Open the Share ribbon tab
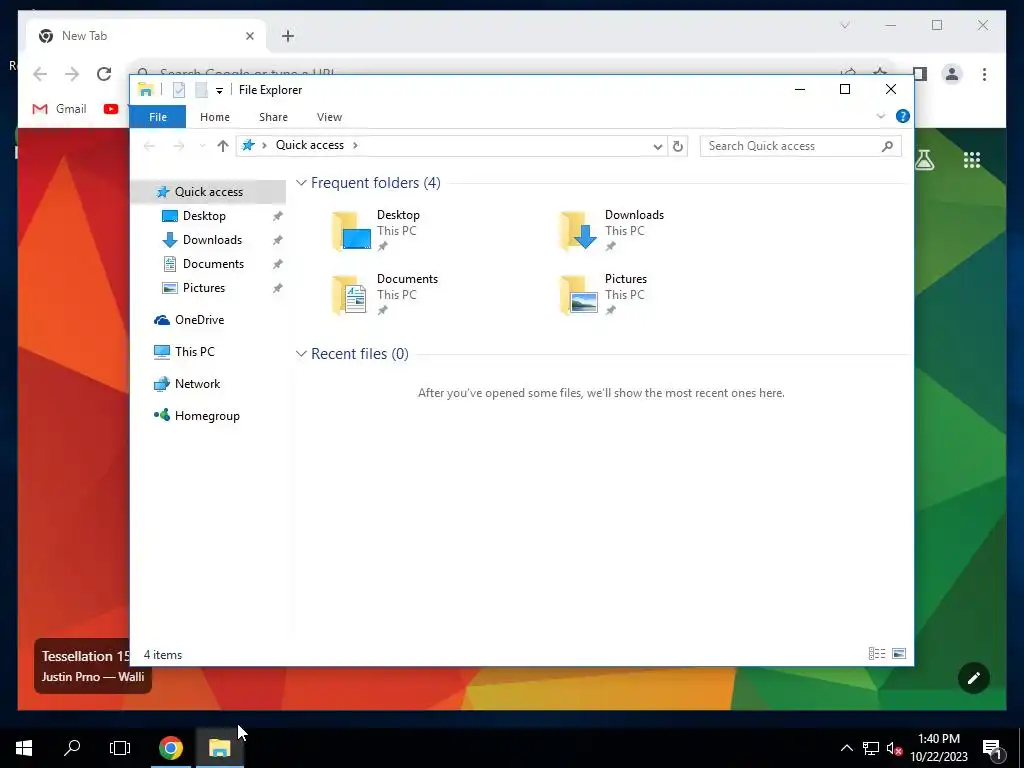The image size is (1024, 768). pyautogui.click(x=273, y=117)
